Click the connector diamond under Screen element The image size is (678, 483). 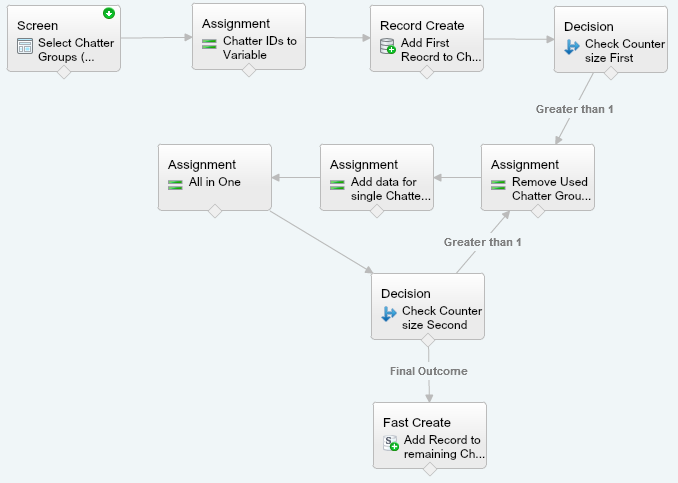point(64,72)
